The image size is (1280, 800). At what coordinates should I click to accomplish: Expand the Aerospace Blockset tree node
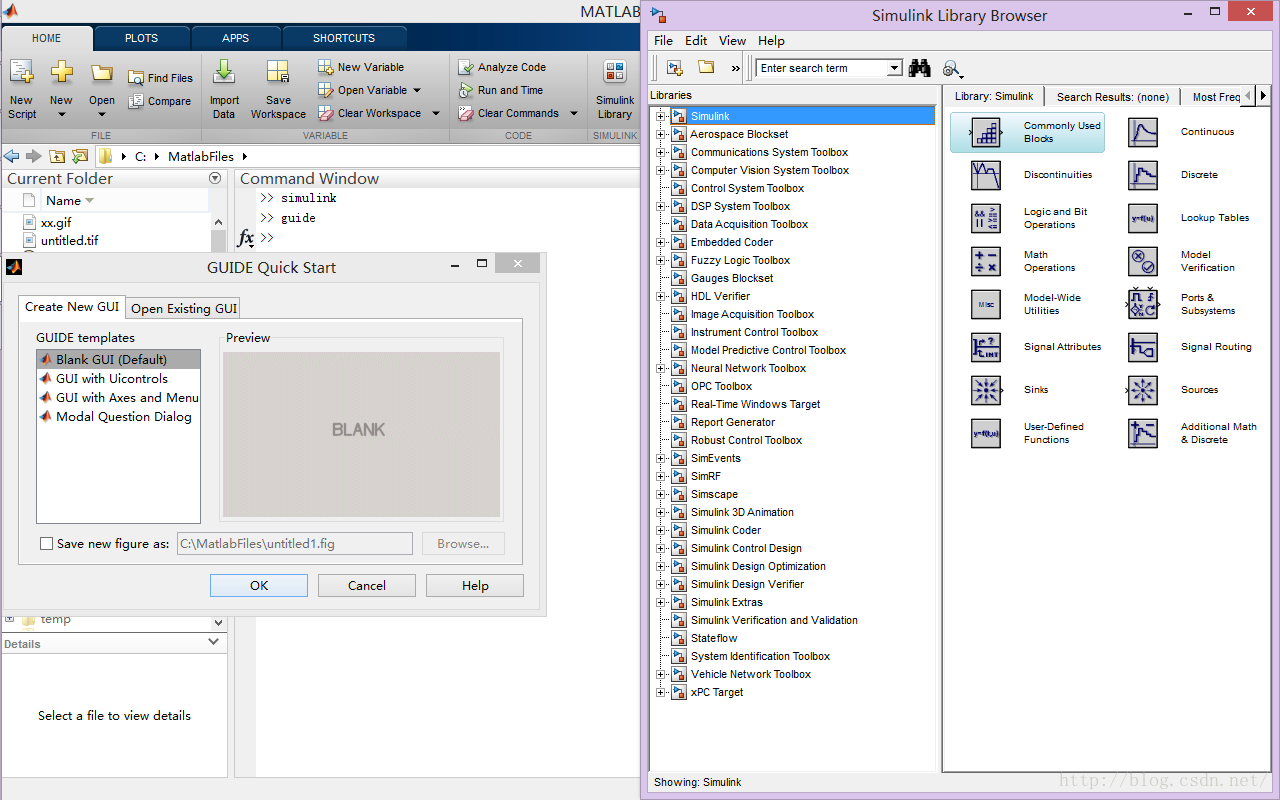point(659,134)
